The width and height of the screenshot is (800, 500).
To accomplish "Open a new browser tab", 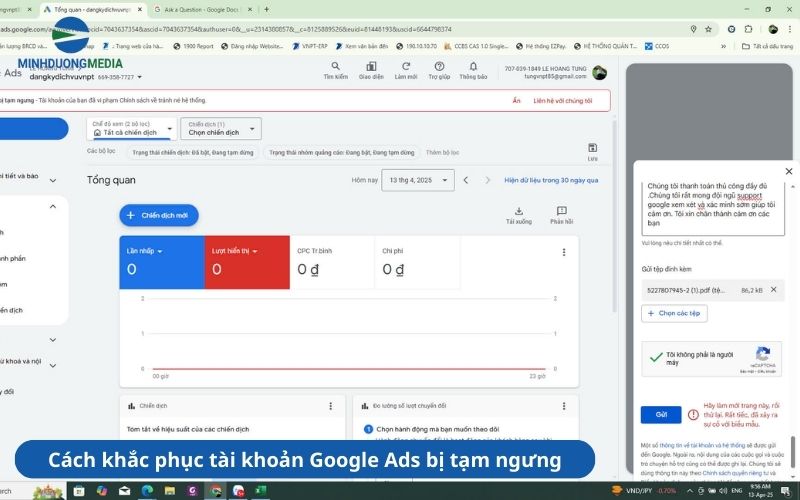I will tap(266, 9).
